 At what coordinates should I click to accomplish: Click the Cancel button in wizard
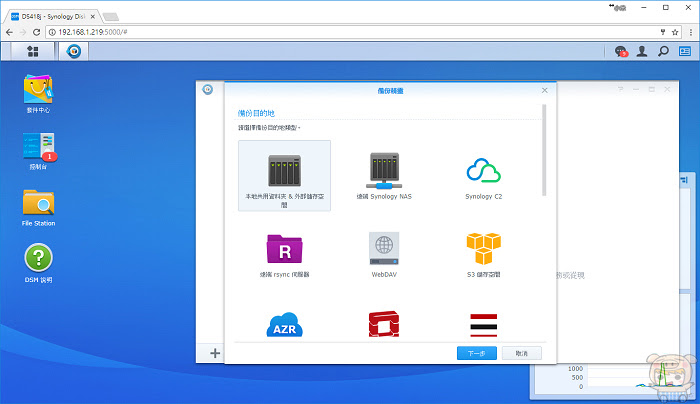521,353
